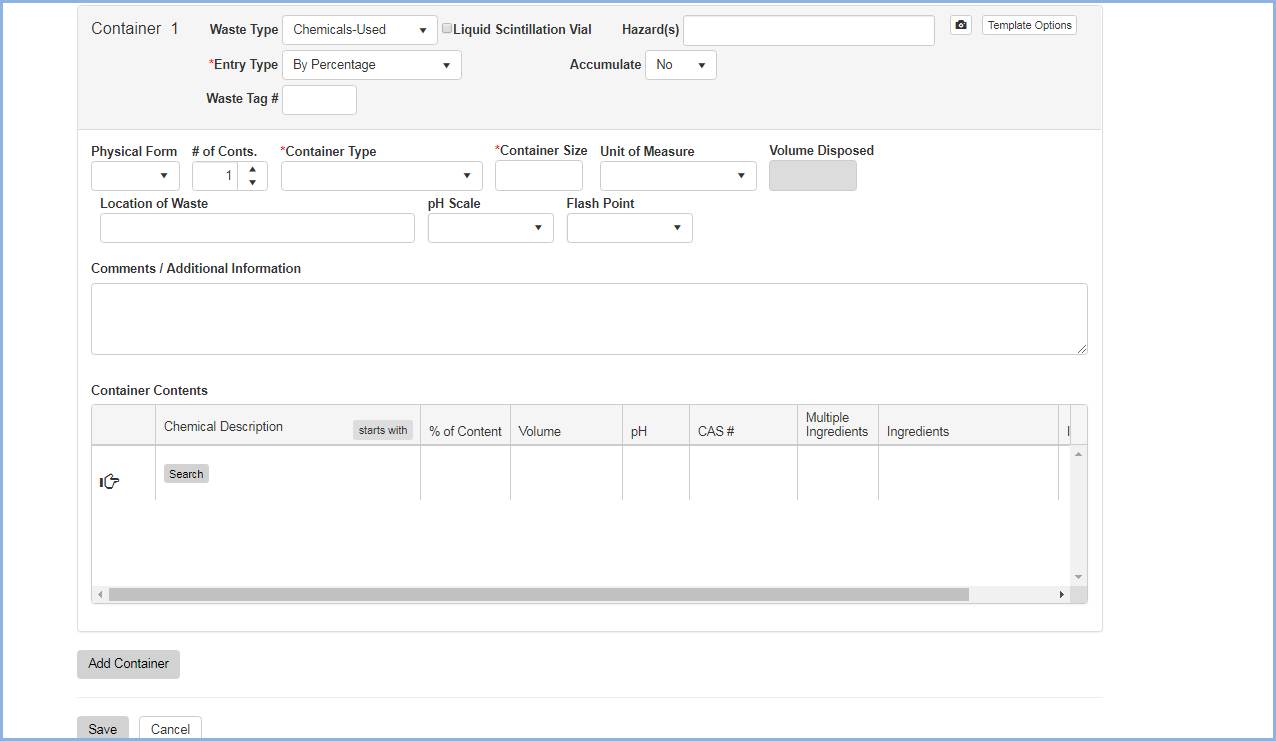Open the Waste Type dropdown
This screenshot has width=1276, height=741.
pos(360,30)
